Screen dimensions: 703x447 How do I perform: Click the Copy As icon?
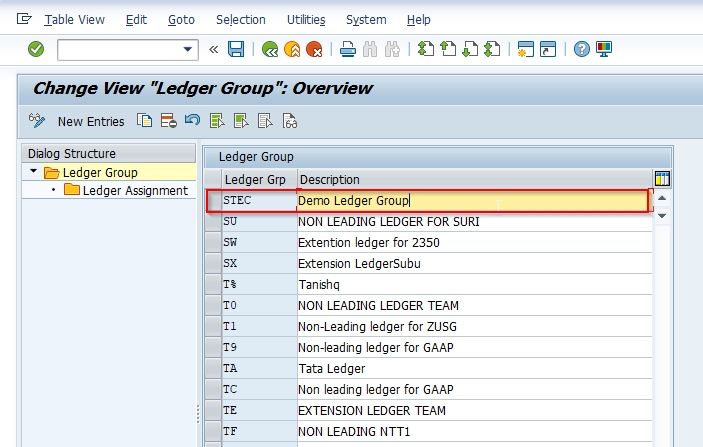(144, 121)
